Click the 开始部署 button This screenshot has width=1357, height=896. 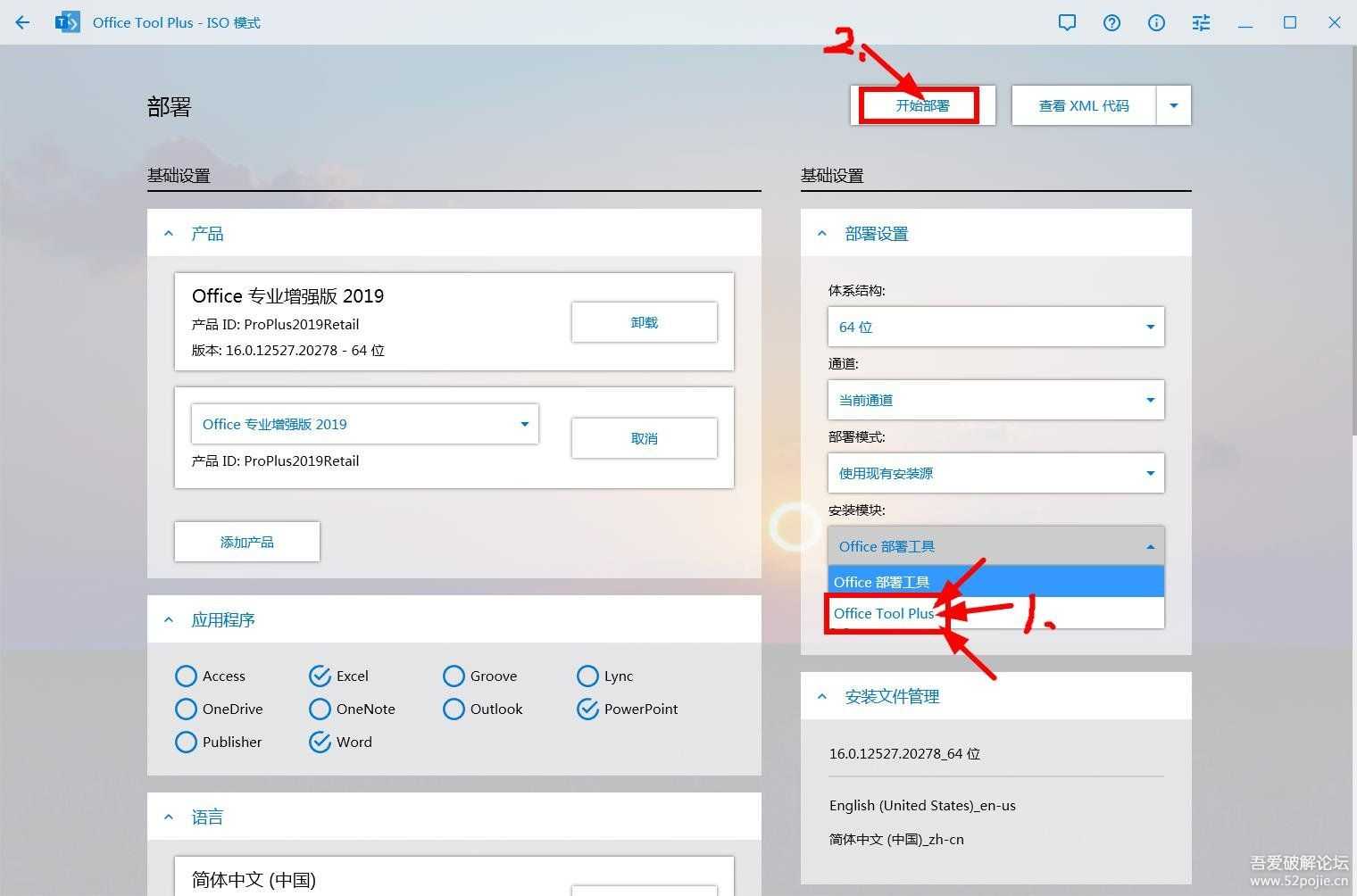[x=923, y=105]
